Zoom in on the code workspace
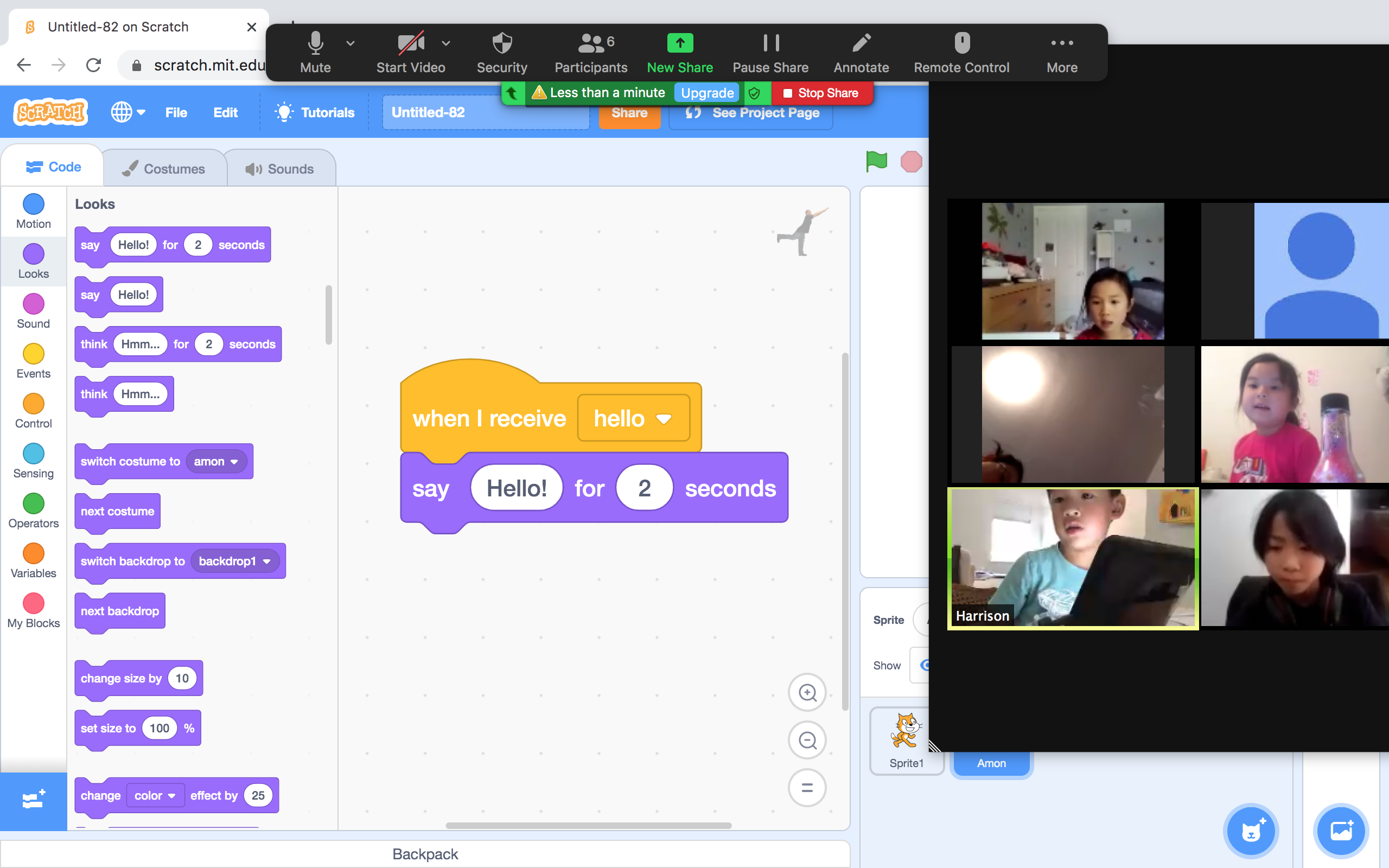Screen dimensions: 1389x868 (807, 693)
